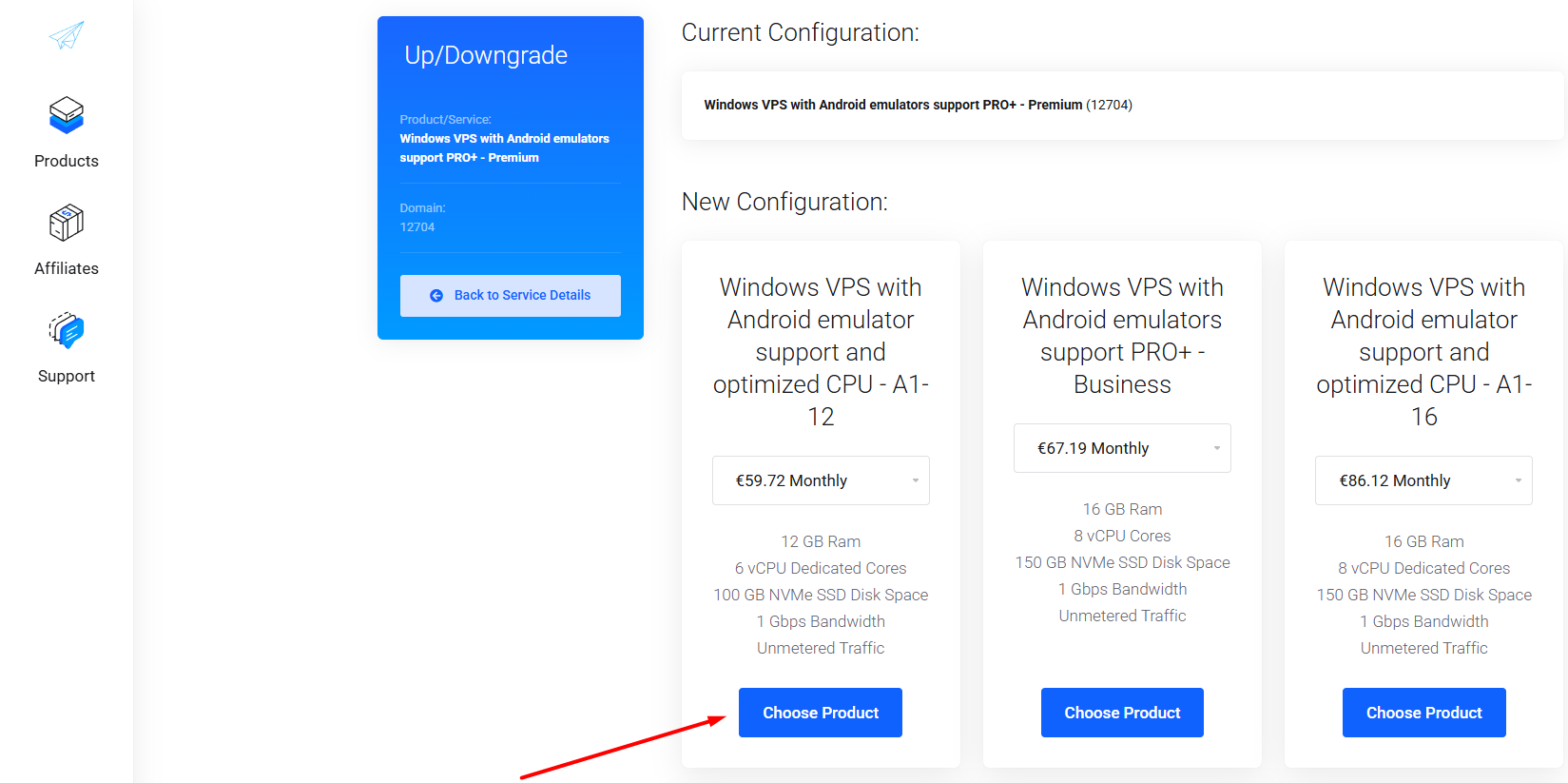
Task: Click the CPU - A1-12 plan title
Action: click(x=821, y=352)
